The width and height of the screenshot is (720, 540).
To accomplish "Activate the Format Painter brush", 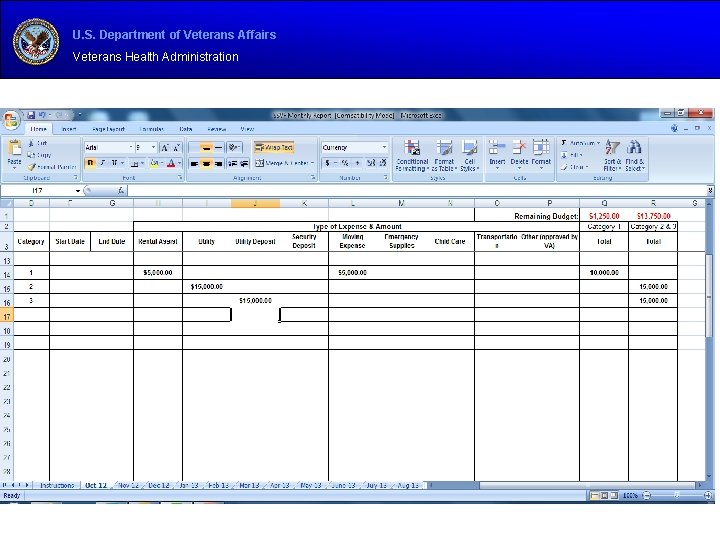I will coord(51,167).
